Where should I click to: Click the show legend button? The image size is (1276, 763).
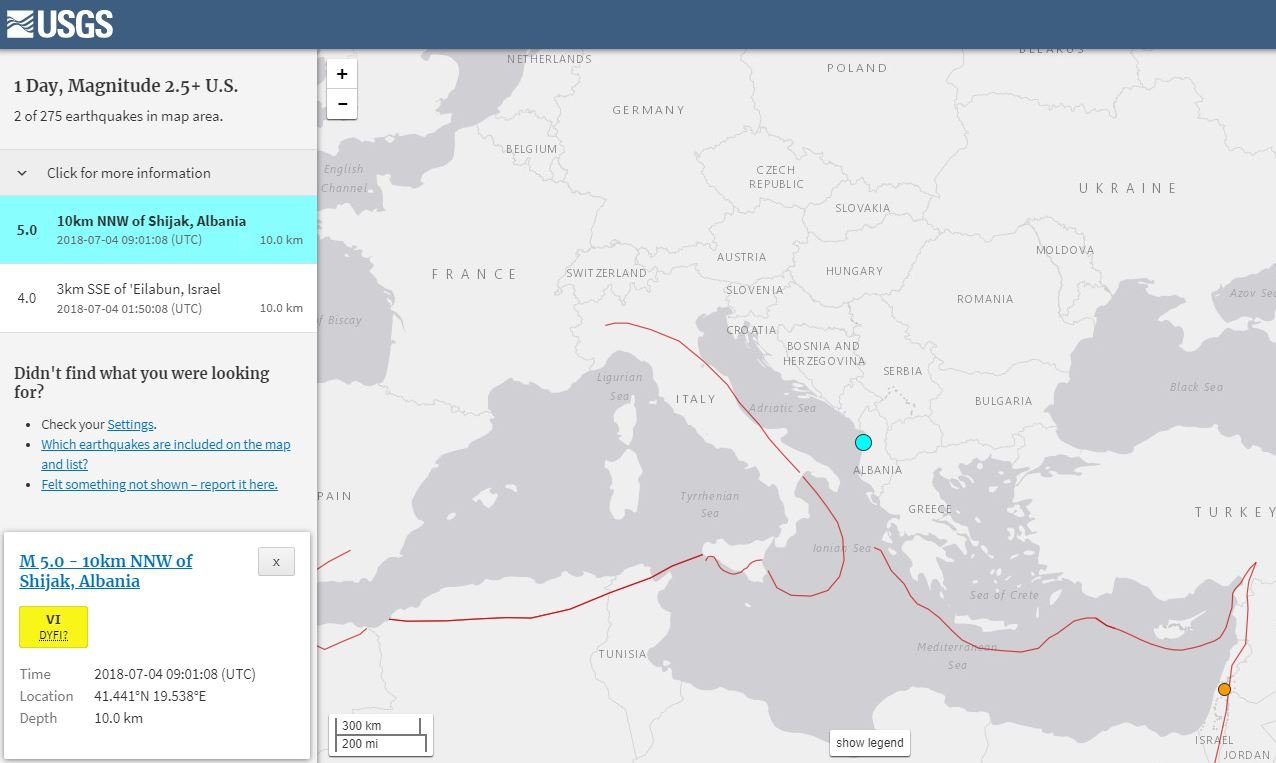tap(870, 743)
